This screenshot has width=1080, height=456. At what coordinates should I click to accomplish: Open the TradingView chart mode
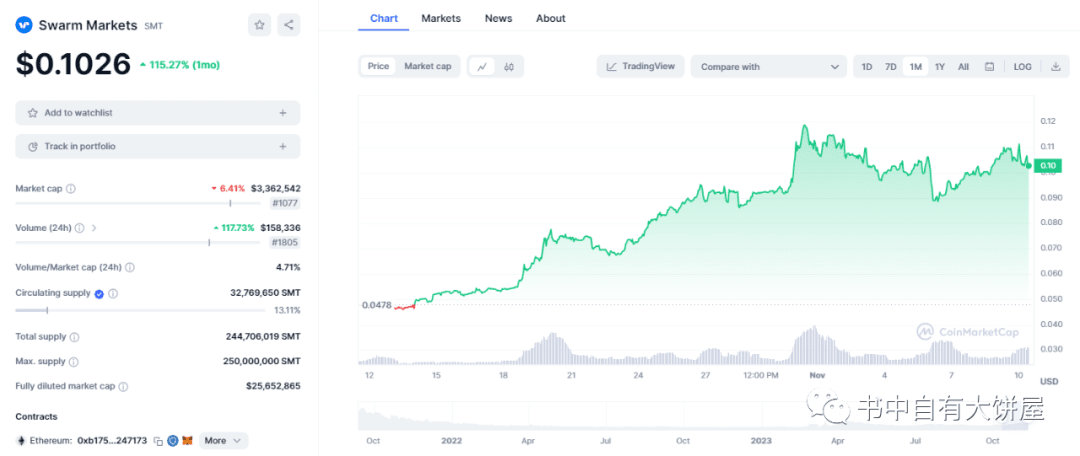640,67
